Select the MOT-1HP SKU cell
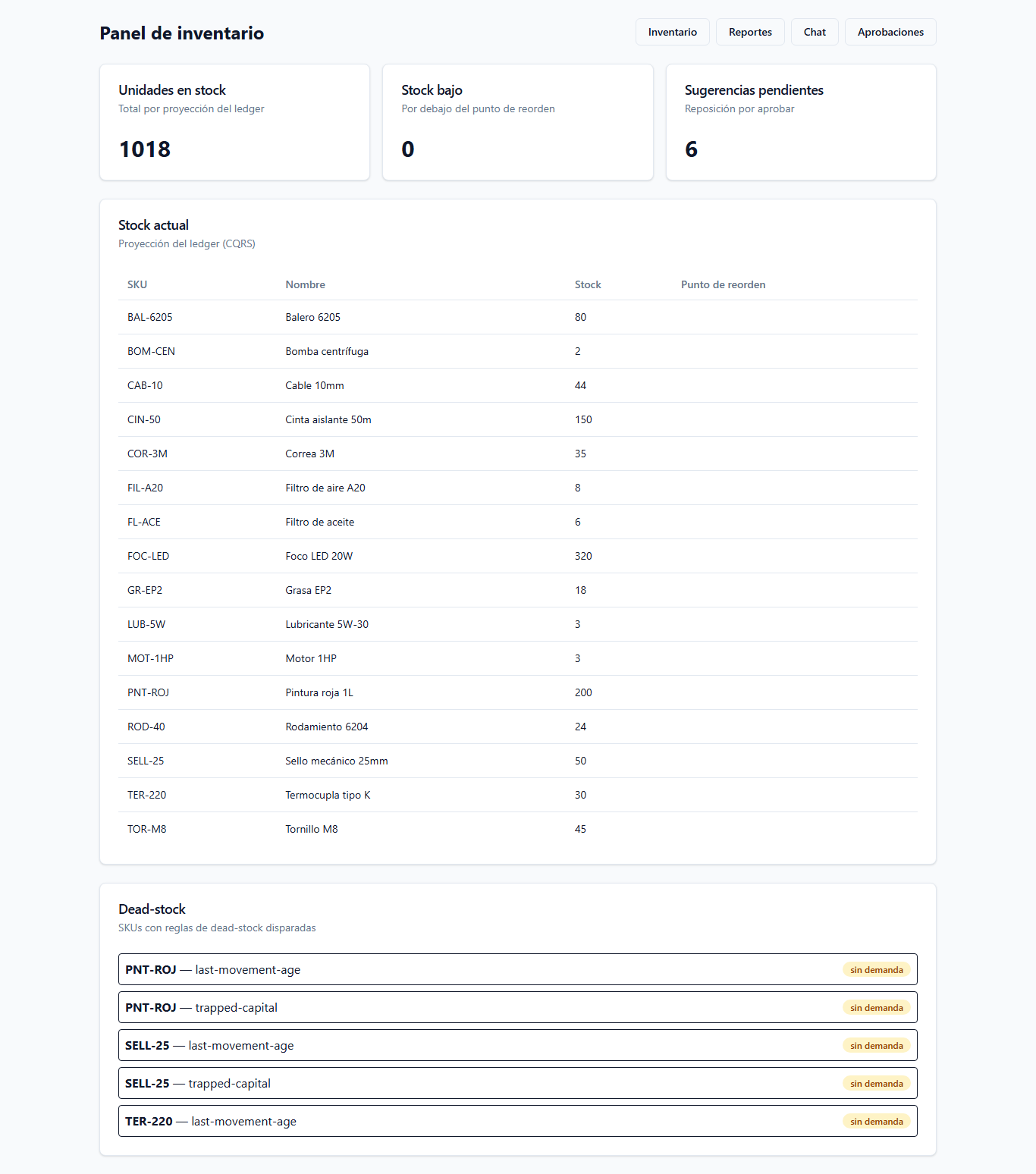1036x1174 pixels. (x=150, y=658)
